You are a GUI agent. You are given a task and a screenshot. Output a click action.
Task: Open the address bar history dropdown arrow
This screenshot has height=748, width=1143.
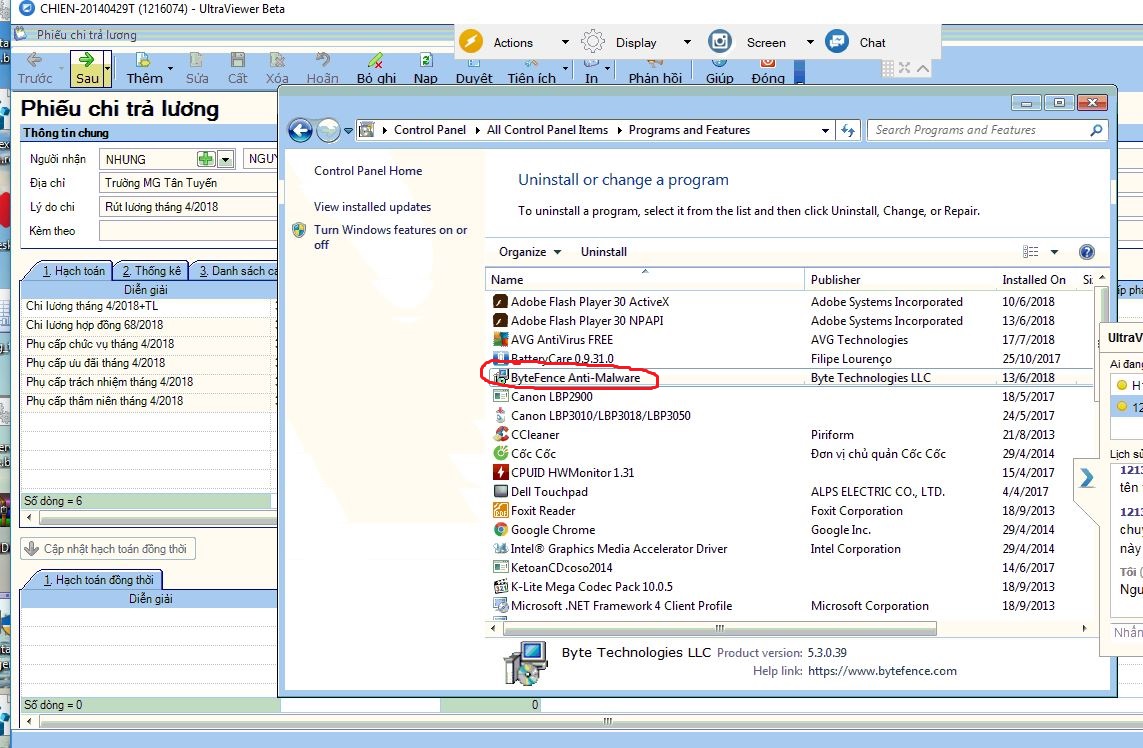click(825, 130)
